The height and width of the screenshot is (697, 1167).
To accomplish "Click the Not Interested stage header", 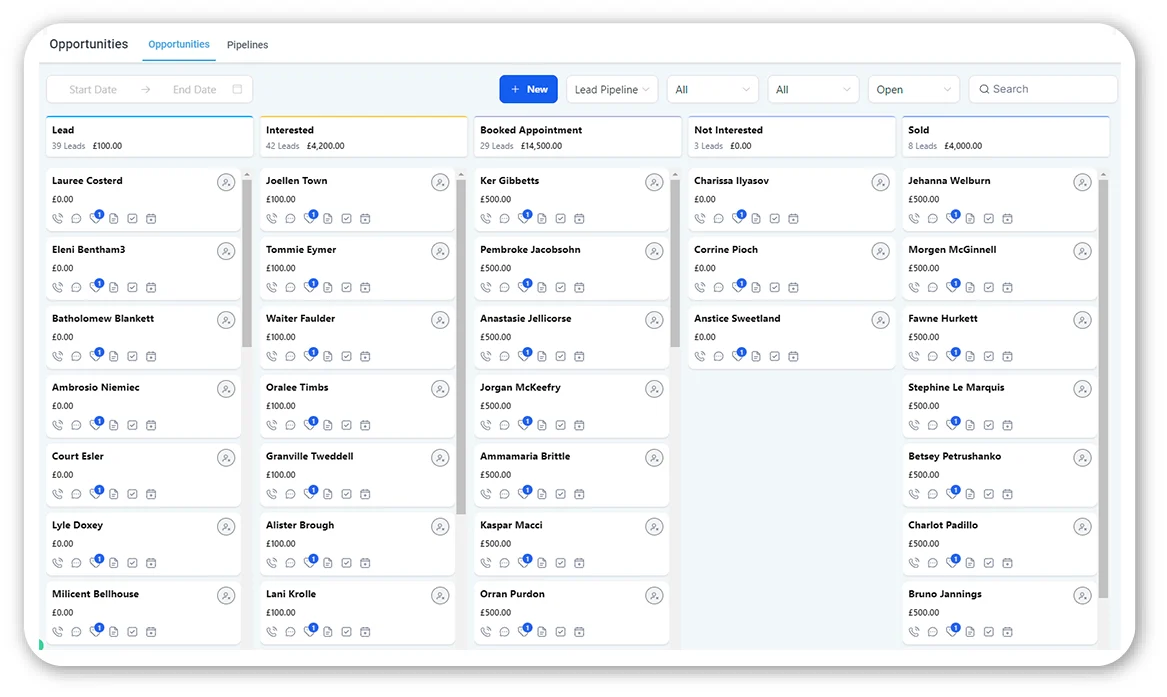I will coord(791,137).
